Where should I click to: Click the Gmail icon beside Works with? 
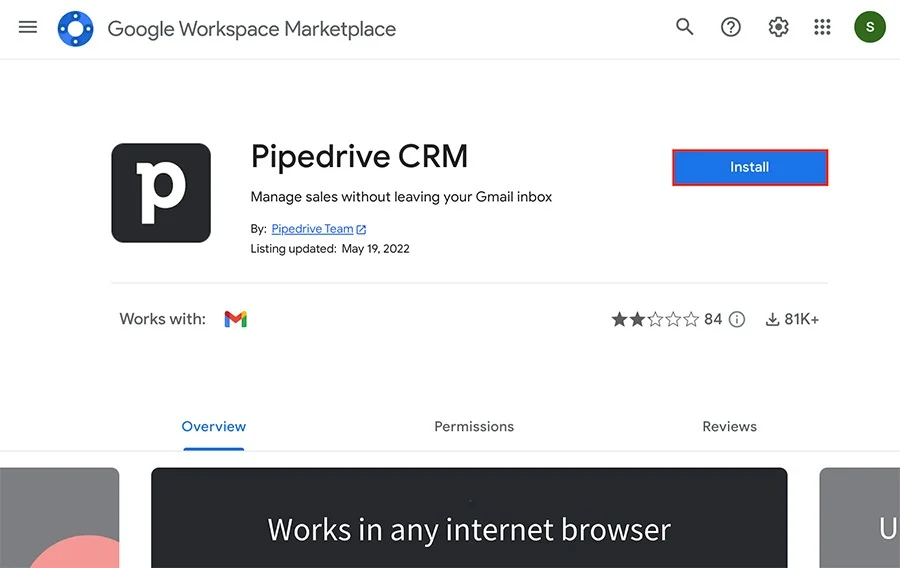tap(236, 319)
